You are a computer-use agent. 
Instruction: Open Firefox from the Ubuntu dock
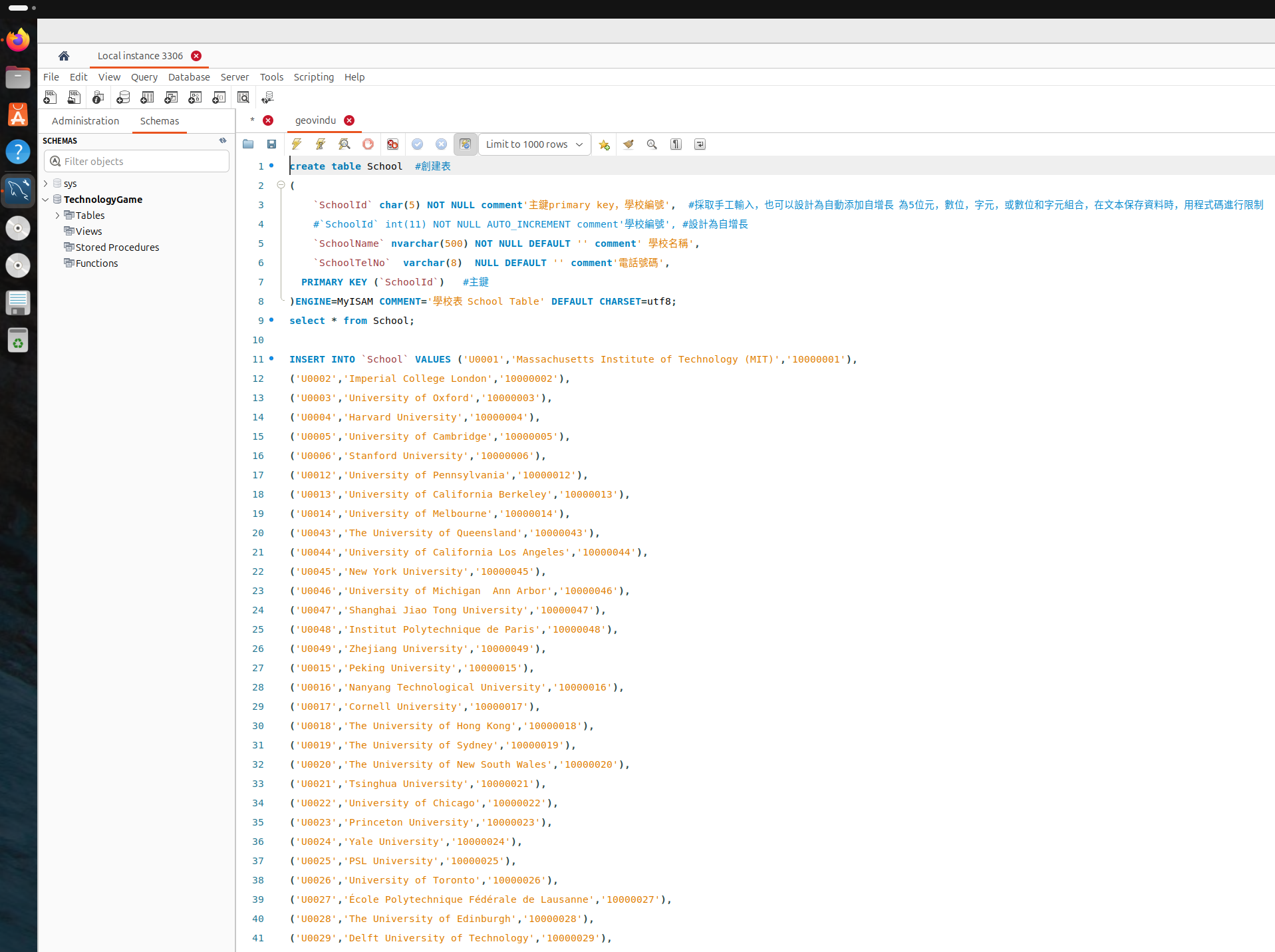(18, 40)
